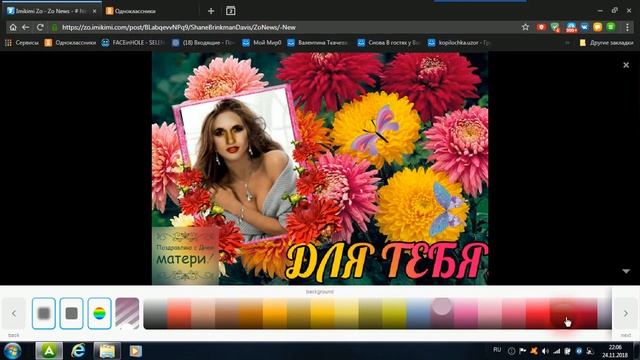Click the next arrow in background panel
Viewport: 640px width, 360px height.
click(x=626, y=313)
